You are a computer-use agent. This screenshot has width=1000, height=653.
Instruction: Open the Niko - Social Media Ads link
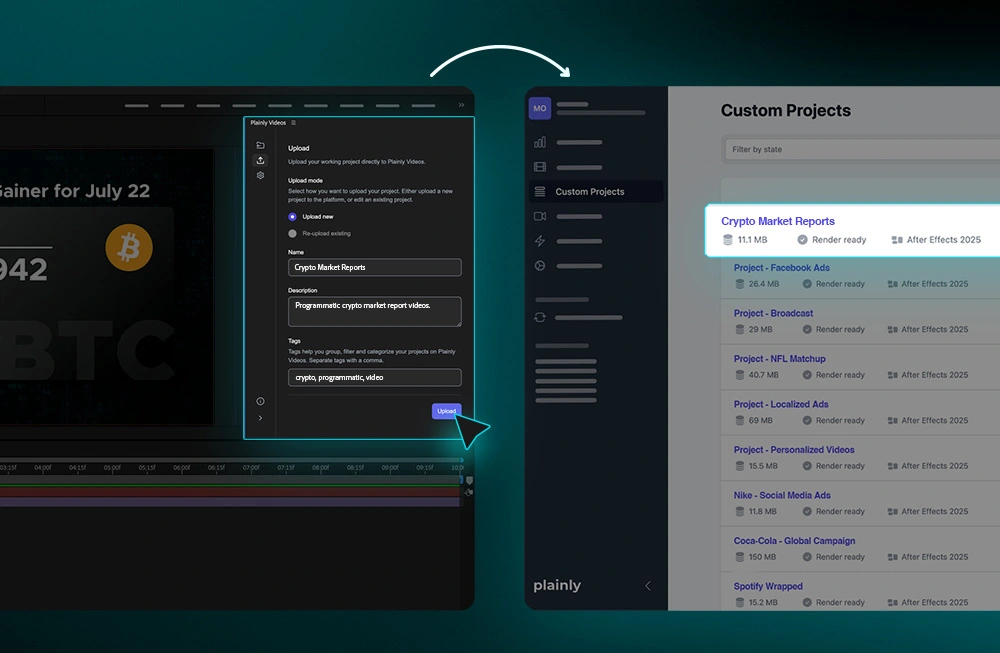pyautogui.click(x=782, y=495)
